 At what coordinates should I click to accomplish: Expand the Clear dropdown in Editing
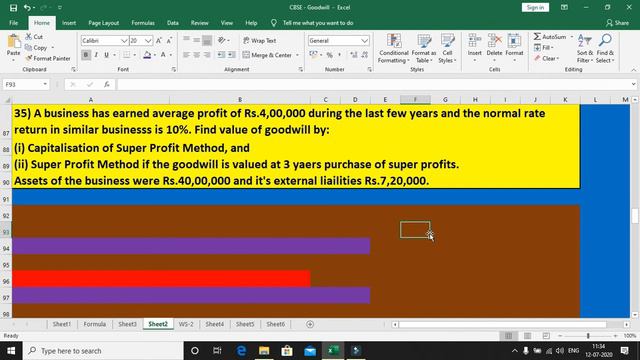pos(558,58)
